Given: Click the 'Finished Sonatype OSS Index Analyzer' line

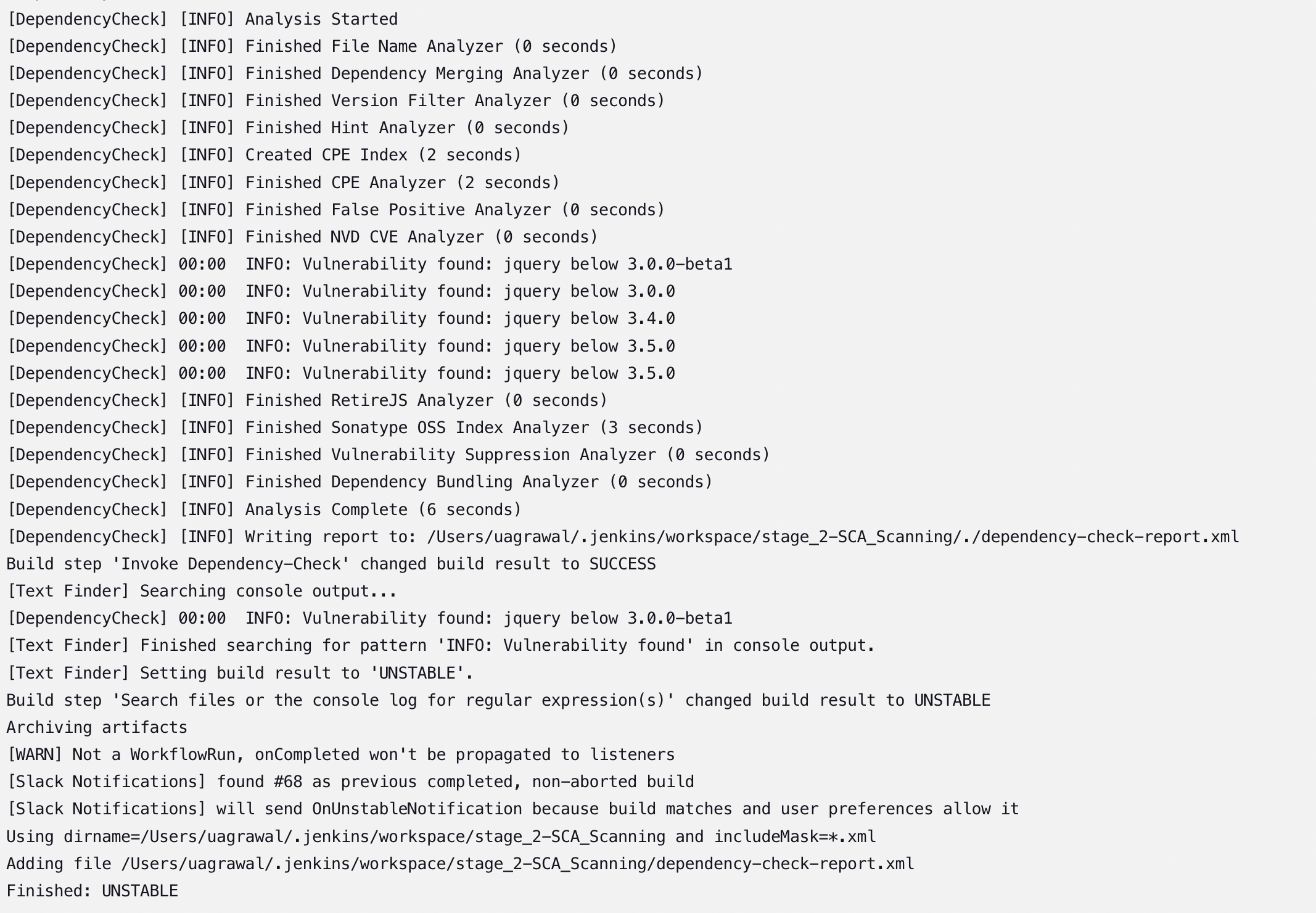Looking at the screenshot, I should (355, 428).
